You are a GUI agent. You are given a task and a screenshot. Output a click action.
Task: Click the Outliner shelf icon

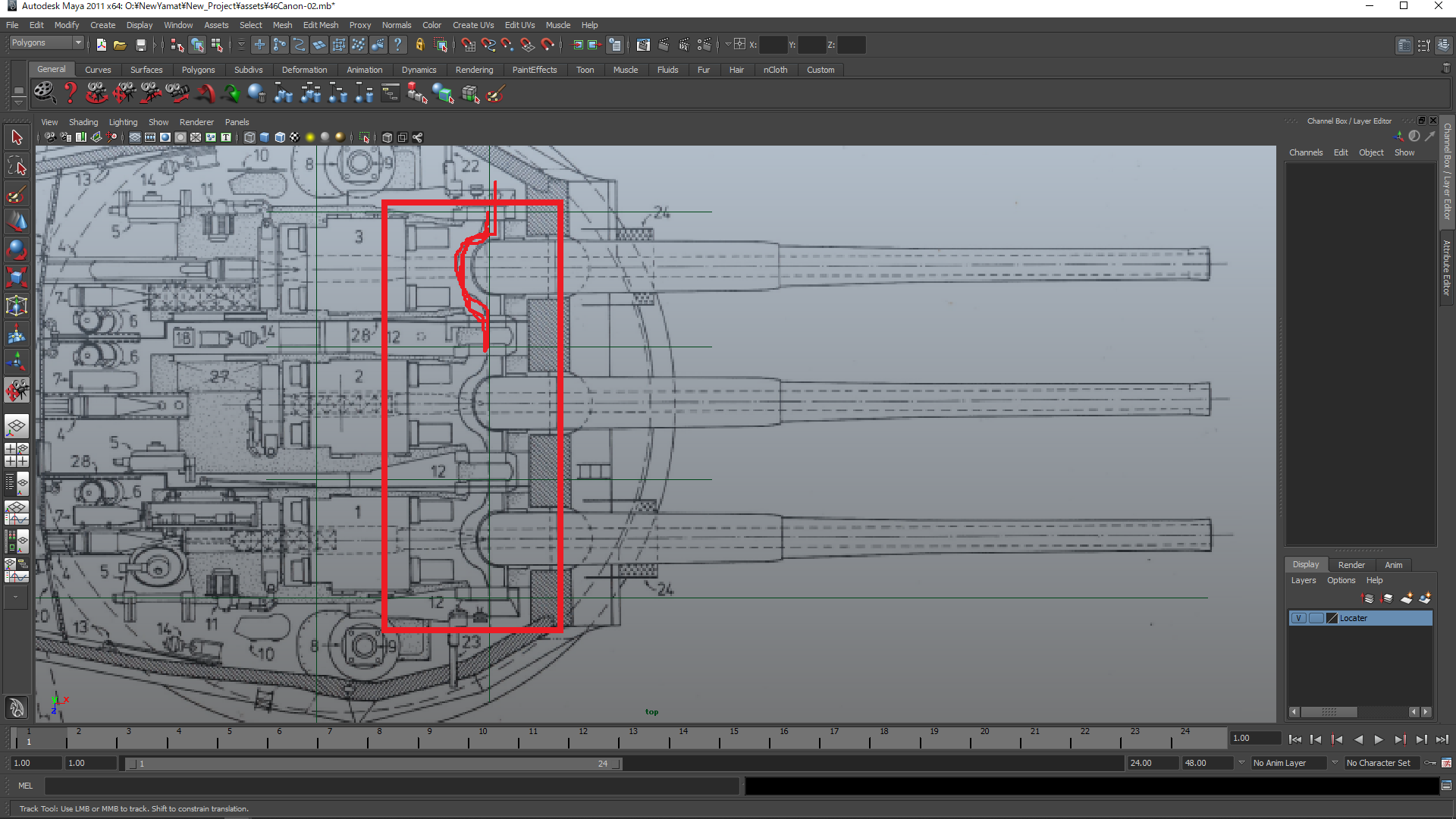tap(391, 93)
